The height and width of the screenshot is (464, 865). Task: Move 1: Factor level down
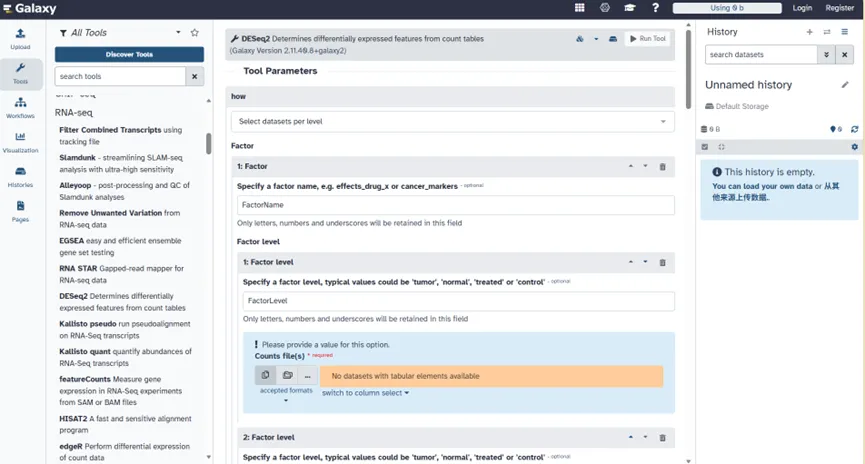pyautogui.click(x=645, y=262)
